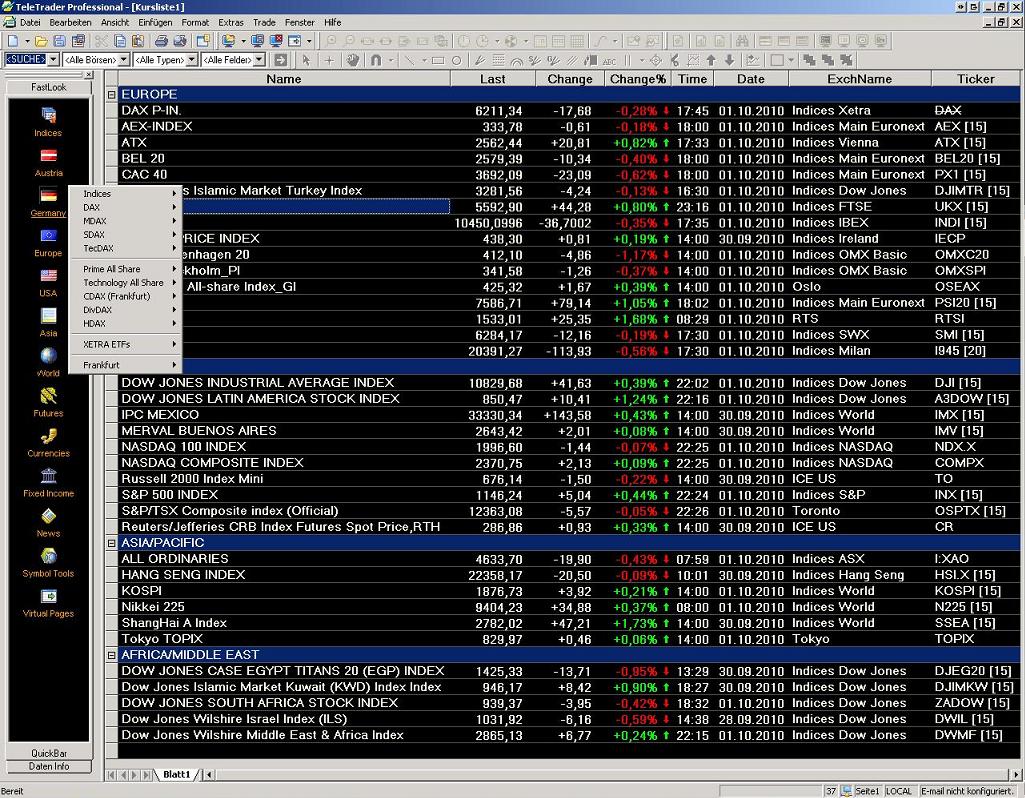Select the magnet snap tool
Viewport: 1025px width, 798px height.
(376, 60)
